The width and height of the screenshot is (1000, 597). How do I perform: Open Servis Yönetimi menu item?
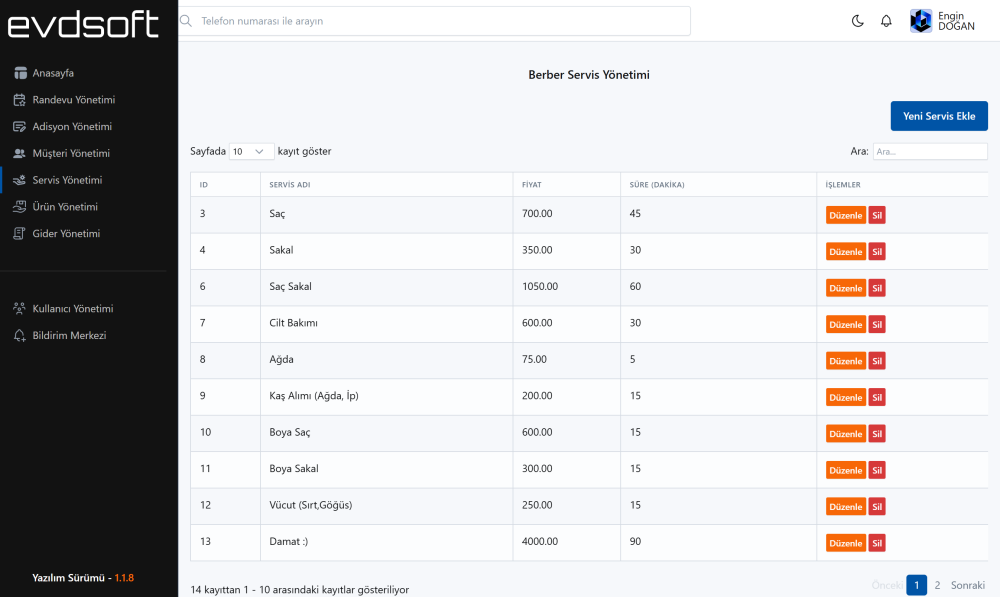point(67,180)
